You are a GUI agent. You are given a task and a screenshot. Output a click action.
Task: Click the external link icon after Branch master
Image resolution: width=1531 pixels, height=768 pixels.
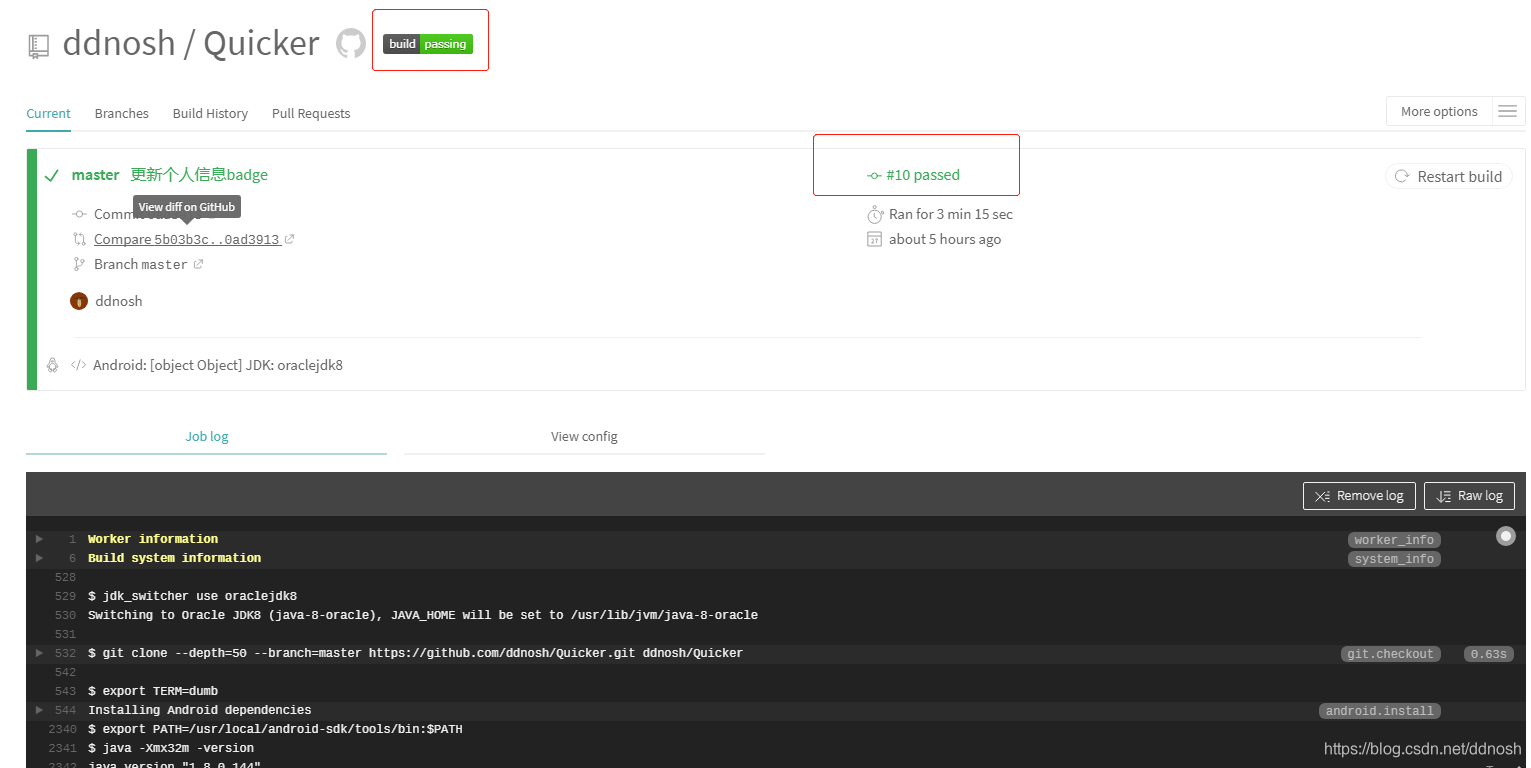coord(198,264)
